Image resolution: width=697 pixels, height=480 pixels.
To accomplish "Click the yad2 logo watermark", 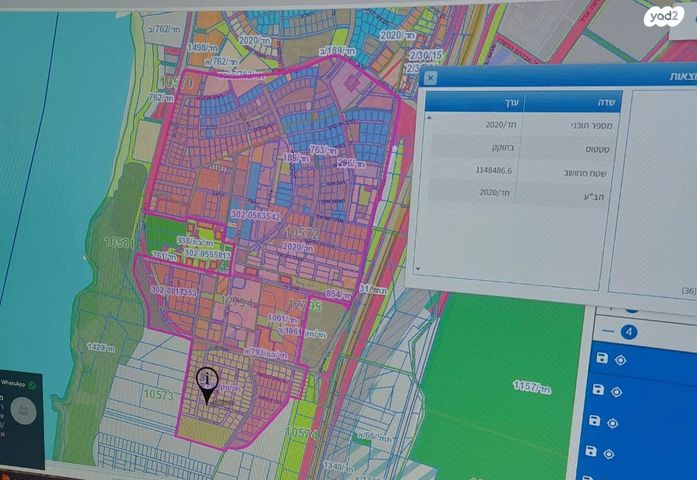I will [x=662, y=17].
